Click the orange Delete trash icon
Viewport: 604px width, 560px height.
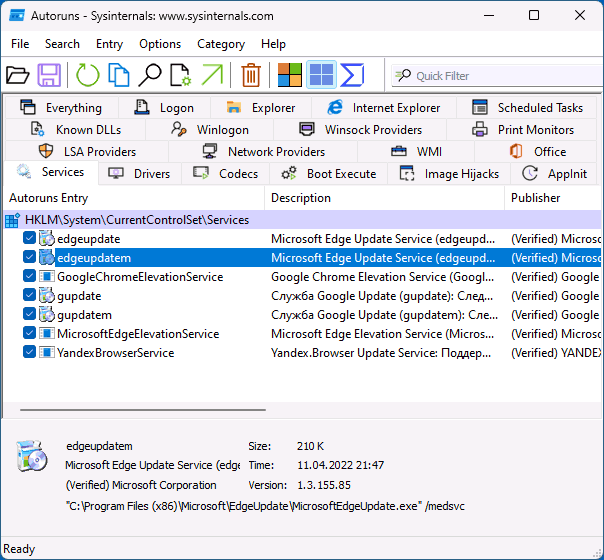point(251,75)
